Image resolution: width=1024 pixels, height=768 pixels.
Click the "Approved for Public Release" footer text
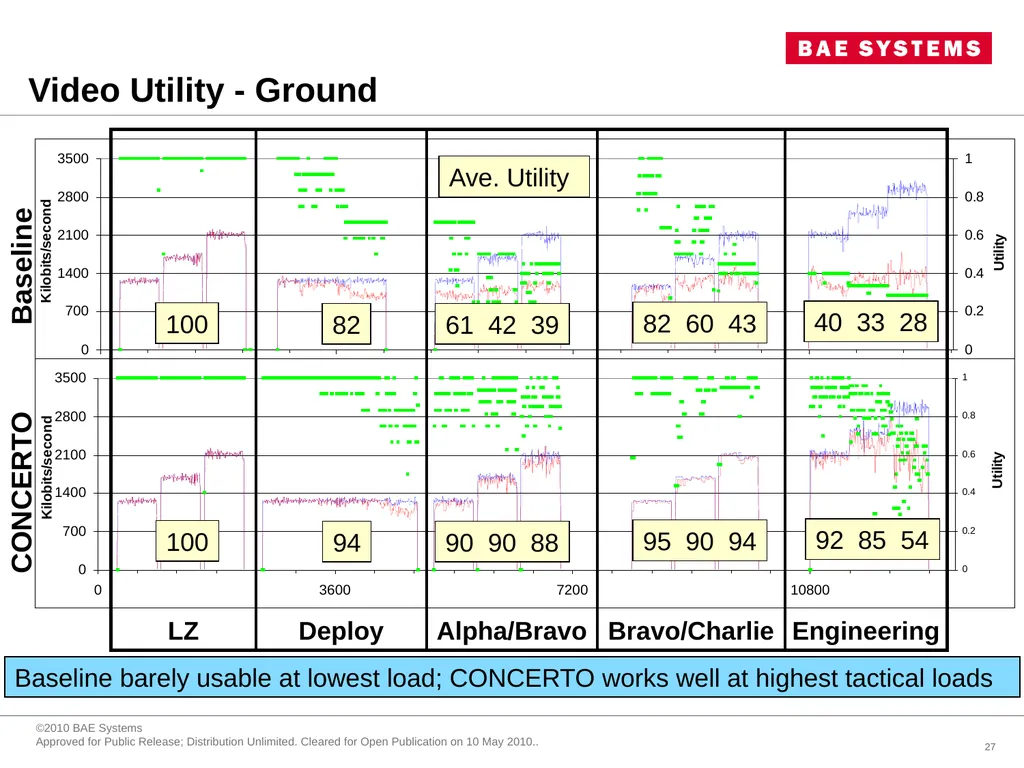click(287, 742)
